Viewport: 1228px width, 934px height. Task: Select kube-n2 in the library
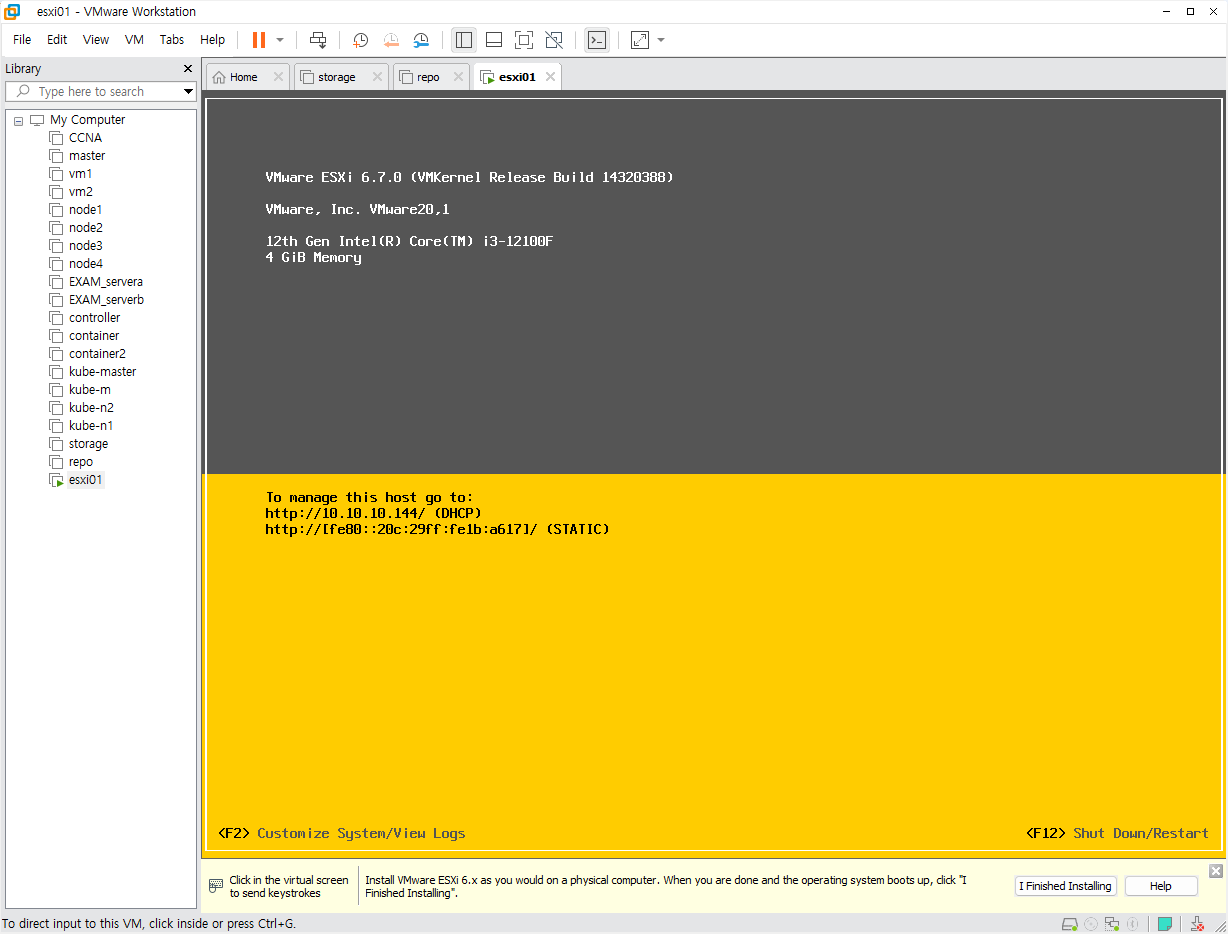(x=91, y=408)
